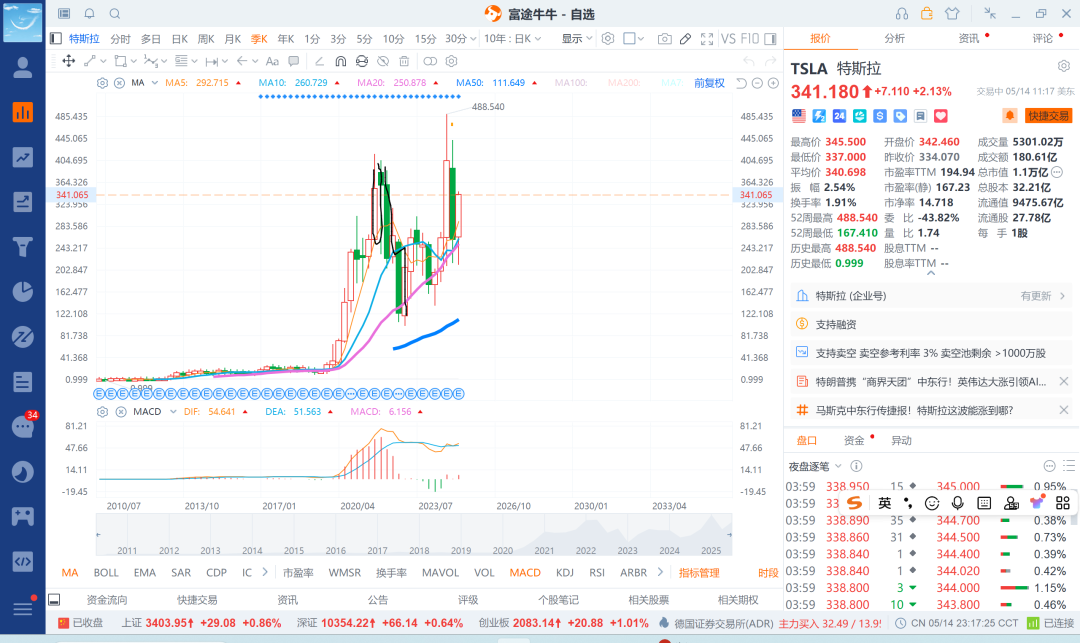Set a price alert with the orange bell
The width and height of the screenshot is (1080, 643).
click(x=1010, y=116)
